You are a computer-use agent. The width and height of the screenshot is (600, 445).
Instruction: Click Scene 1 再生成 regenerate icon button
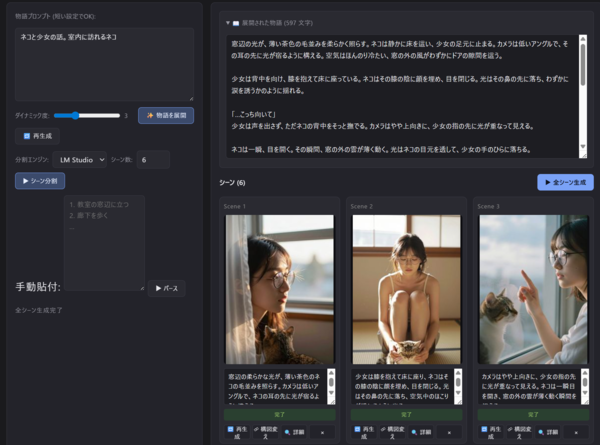coord(237,432)
